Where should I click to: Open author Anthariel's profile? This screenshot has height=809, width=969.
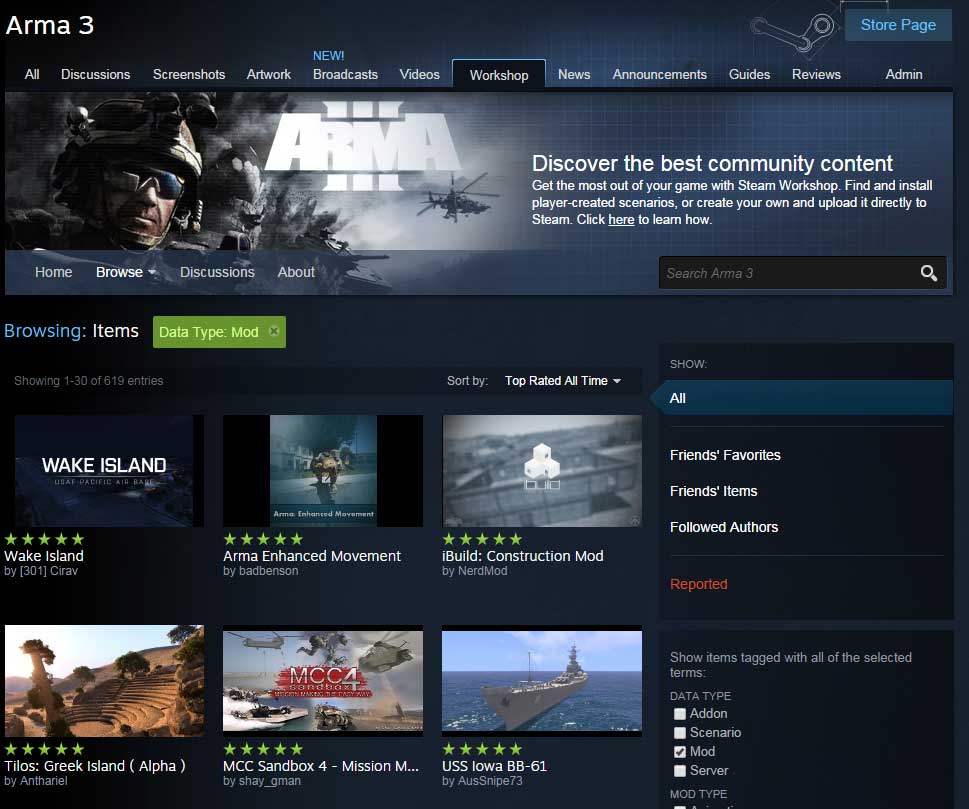tap(43, 781)
